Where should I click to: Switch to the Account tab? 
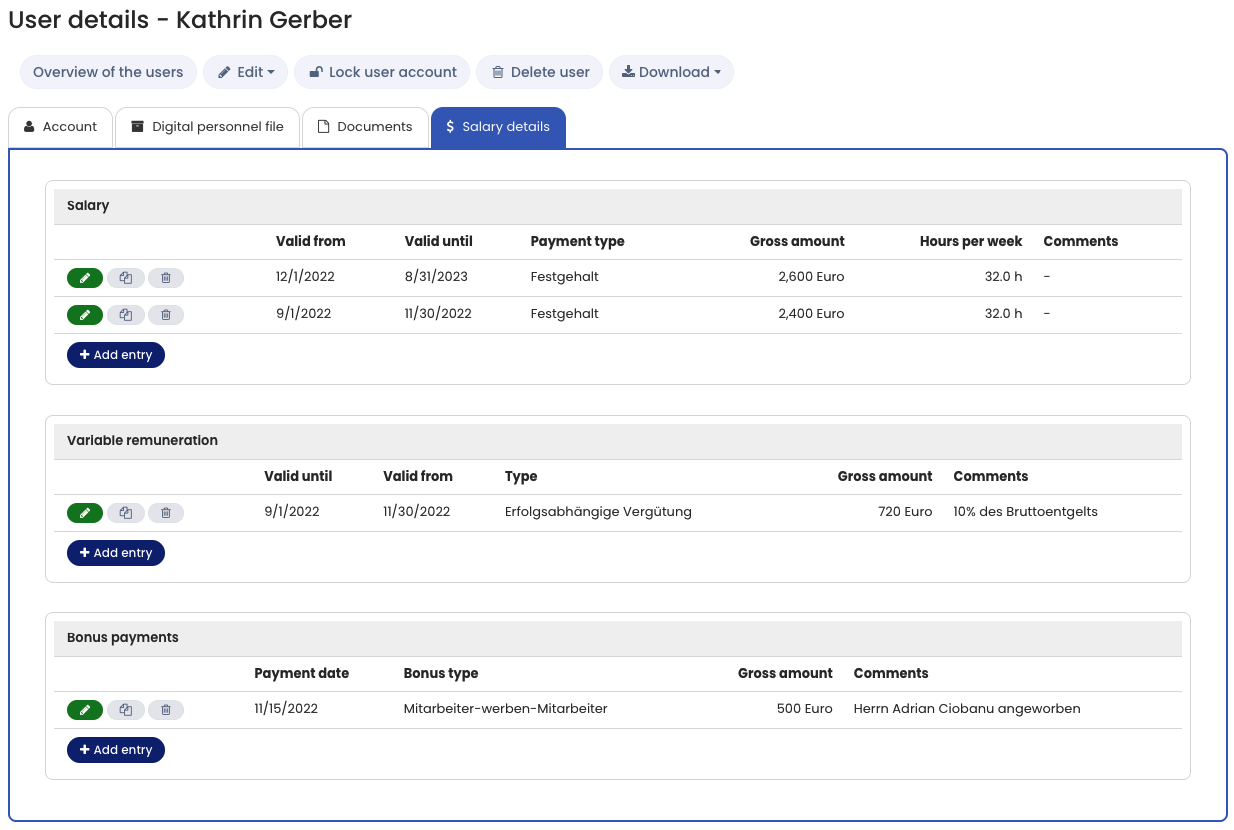click(x=60, y=127)
